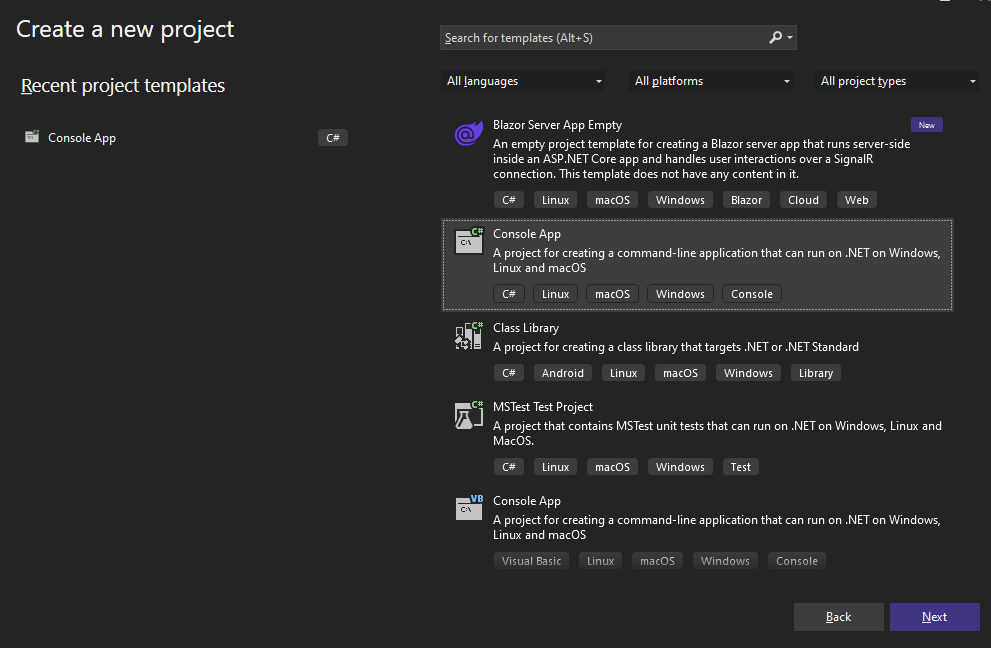Click the Visual Basic Console App icon
The image size is (991, 648).
tap(468, 508)
